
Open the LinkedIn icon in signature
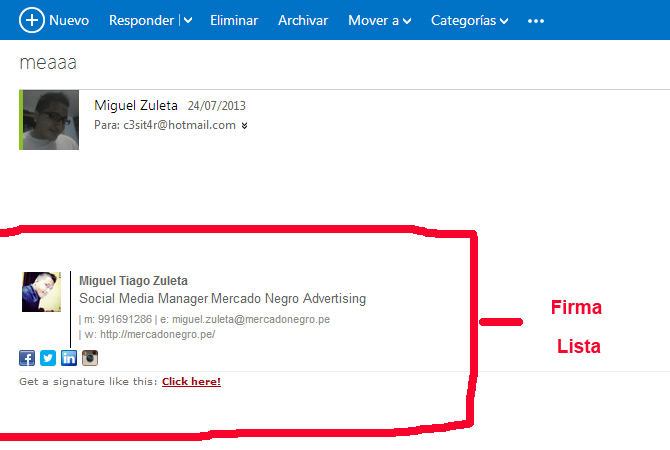(69, 359)
